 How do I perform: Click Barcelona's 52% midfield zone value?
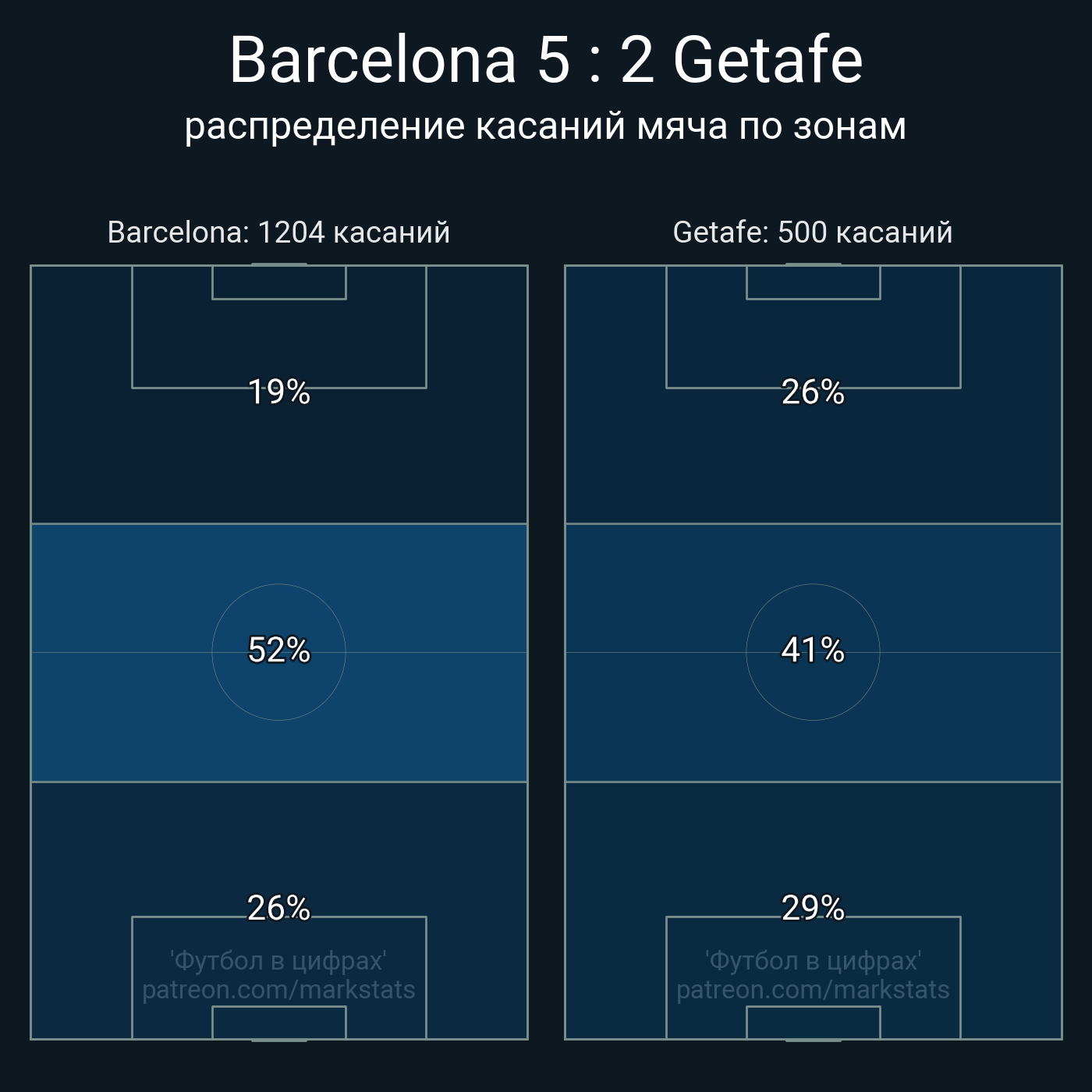click(278, 650)
